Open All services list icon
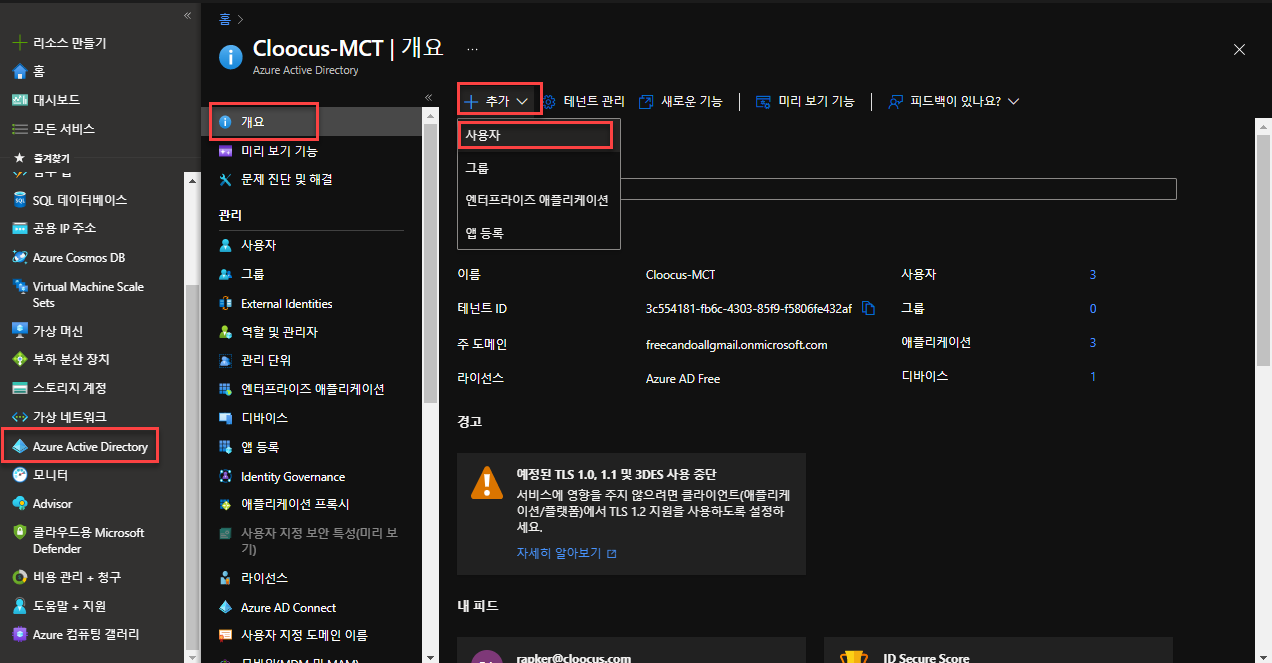Screen dimensions: 1272x663 [19, 129]
